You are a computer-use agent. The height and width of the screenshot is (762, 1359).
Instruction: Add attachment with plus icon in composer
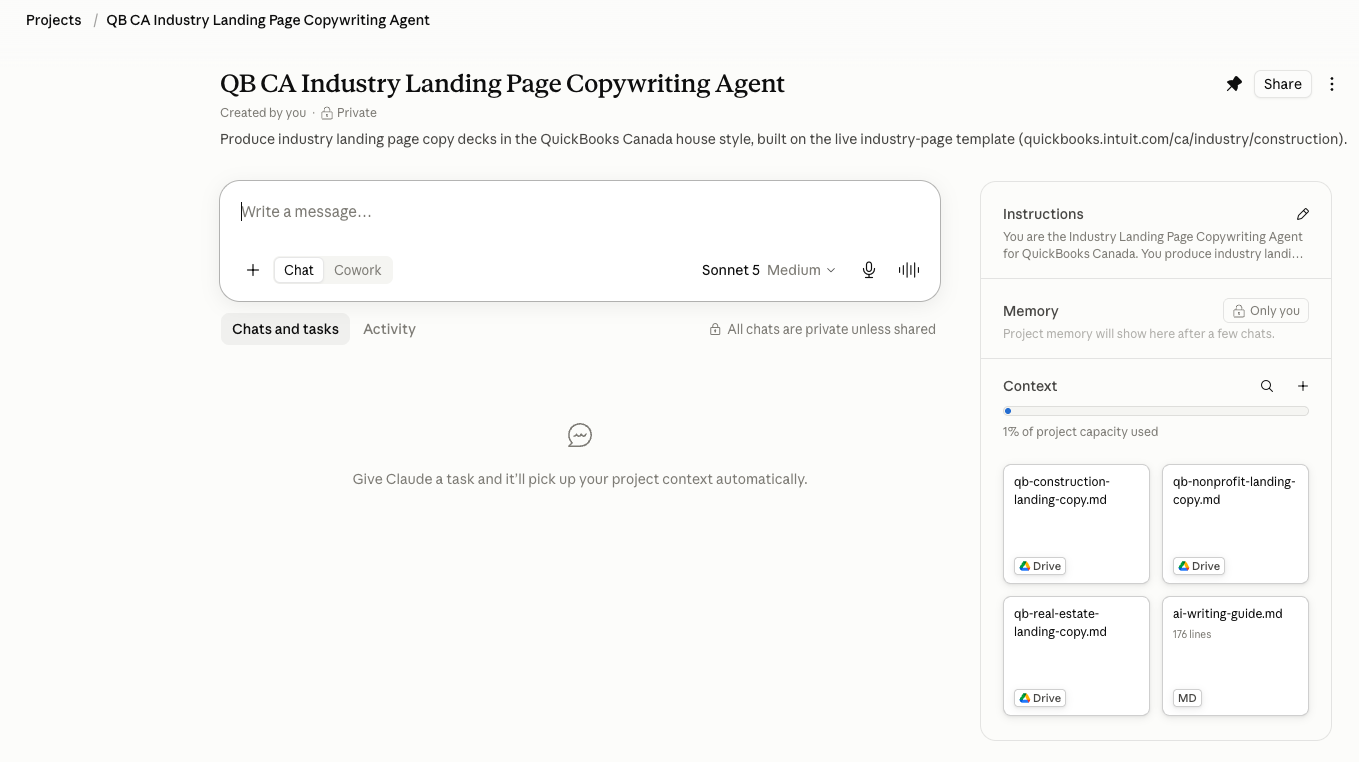[253, 270]
